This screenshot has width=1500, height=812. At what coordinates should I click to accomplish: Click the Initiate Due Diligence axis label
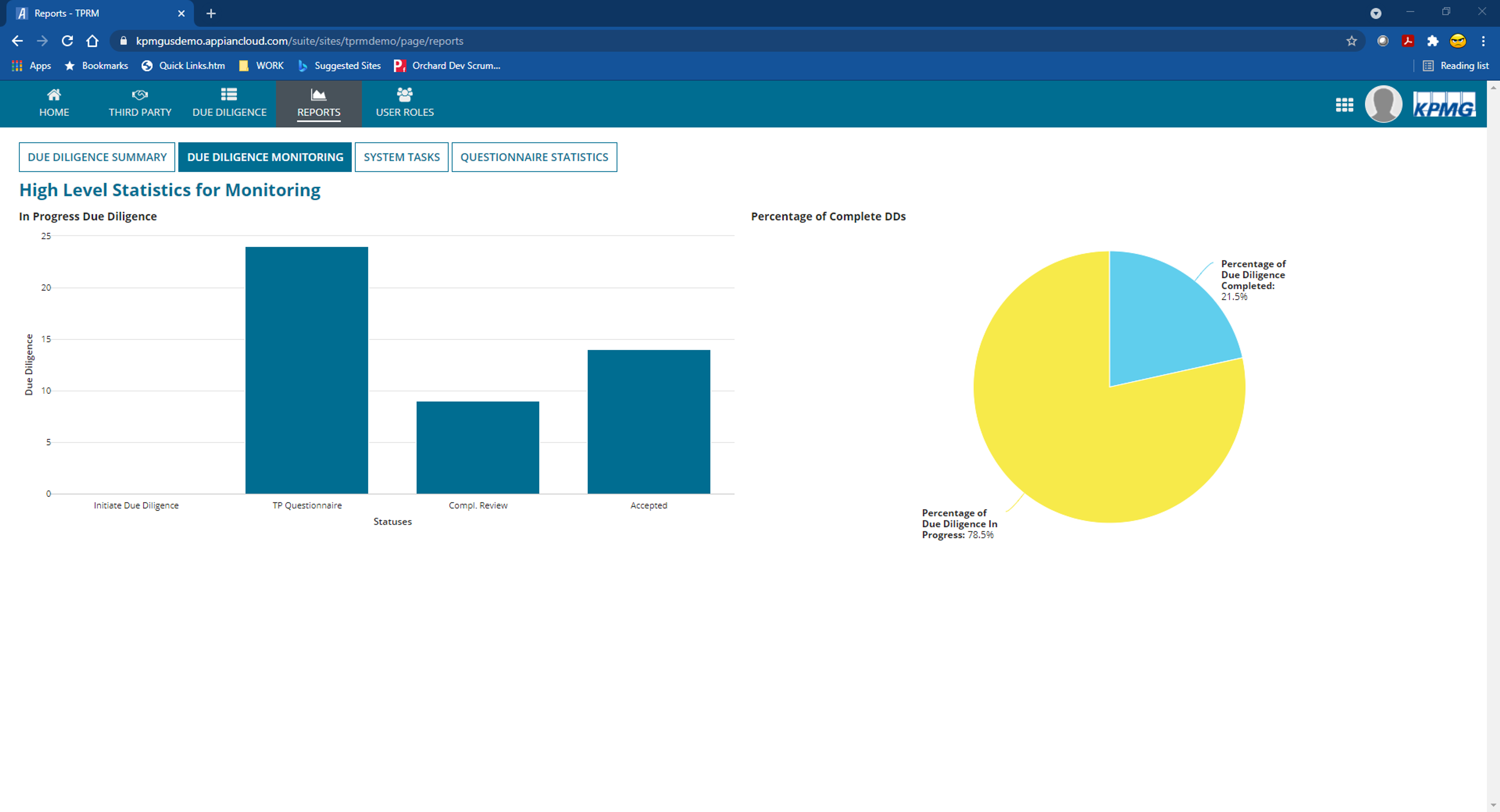[x=136, y=505]
